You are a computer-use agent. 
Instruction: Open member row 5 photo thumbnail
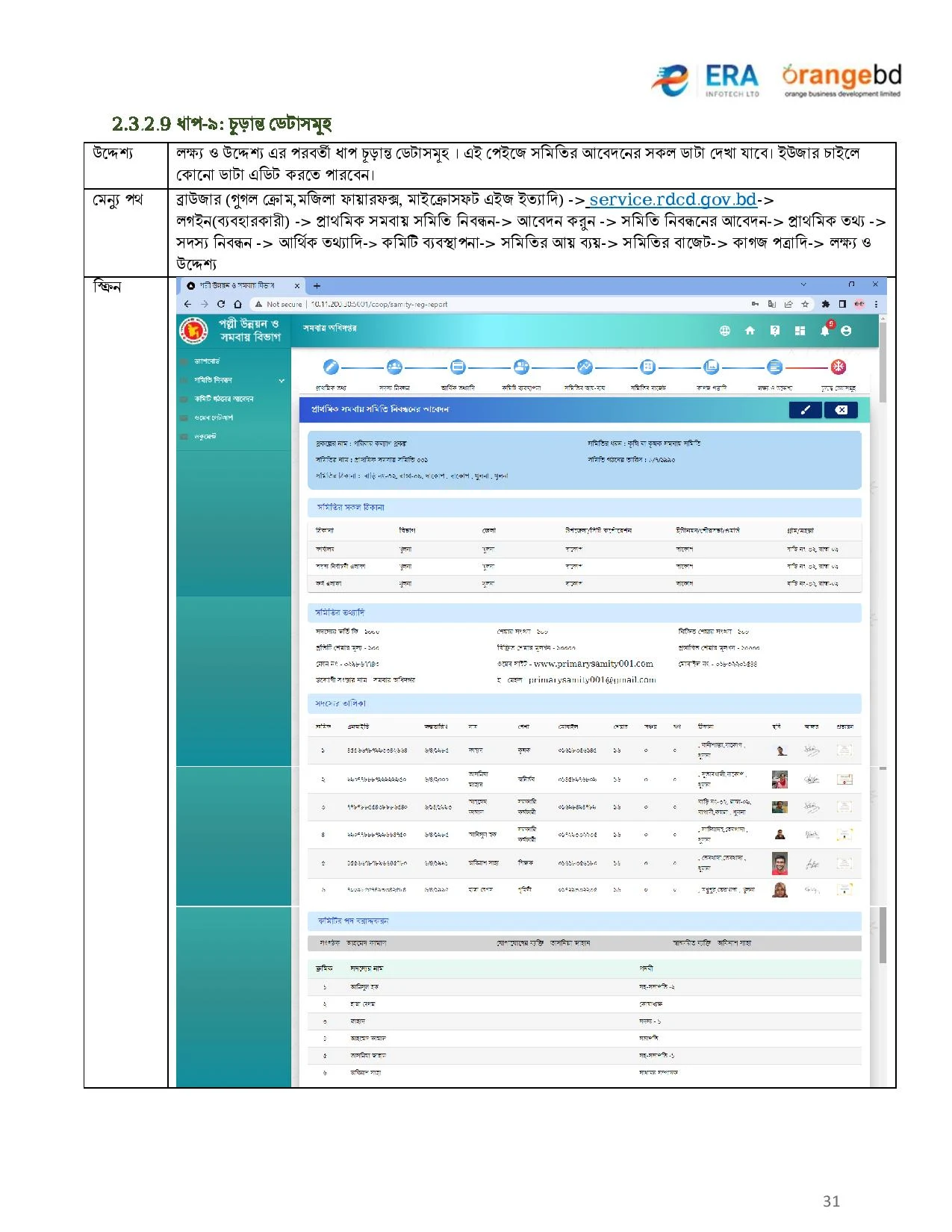[x=780, y=864]
